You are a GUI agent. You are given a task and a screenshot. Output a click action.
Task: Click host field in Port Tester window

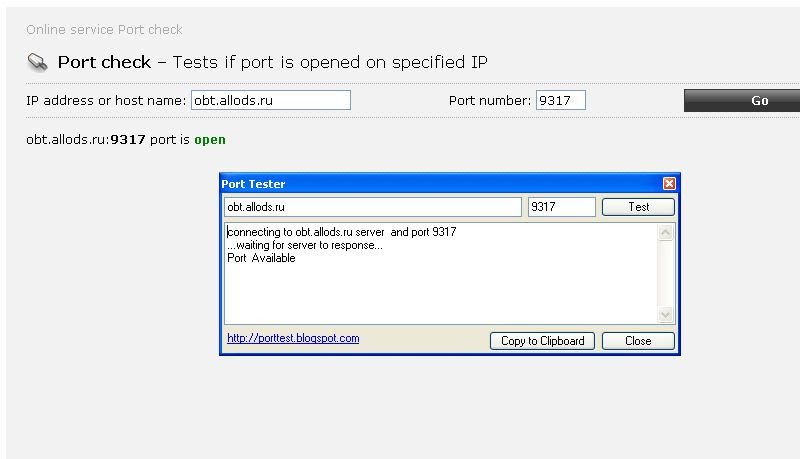click(373, 207)
